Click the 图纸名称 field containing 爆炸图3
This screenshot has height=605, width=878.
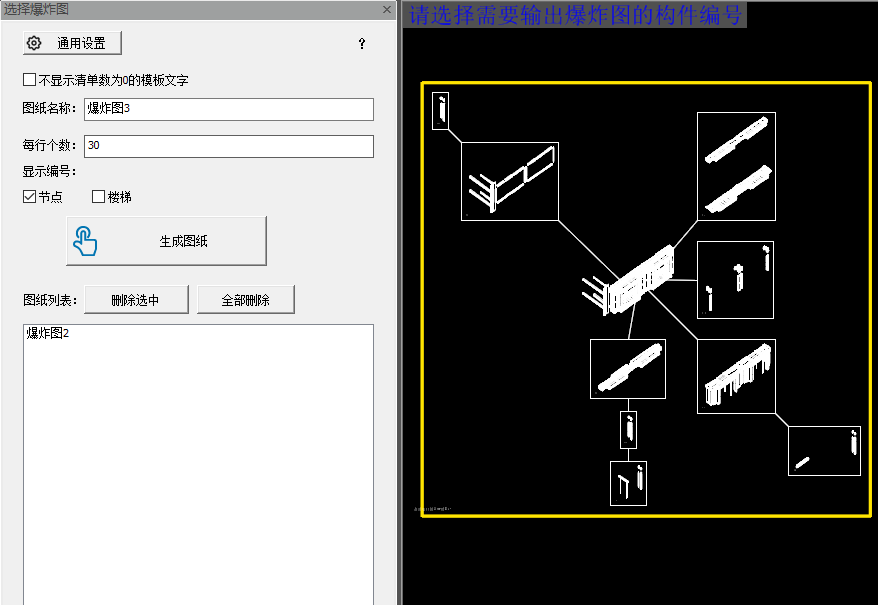click(228, 109)
